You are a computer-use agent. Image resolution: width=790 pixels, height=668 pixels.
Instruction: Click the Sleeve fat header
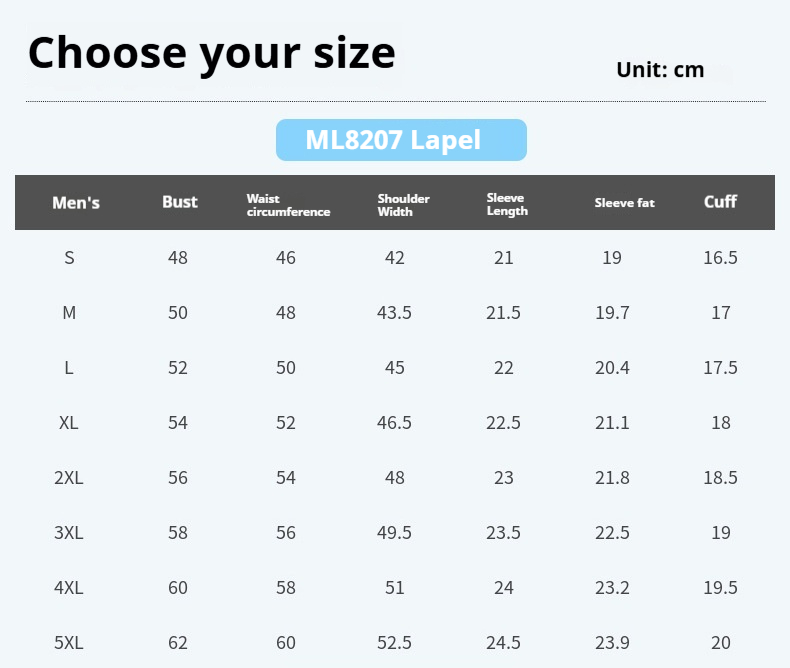pyautogui.click(x=624, y=203)
